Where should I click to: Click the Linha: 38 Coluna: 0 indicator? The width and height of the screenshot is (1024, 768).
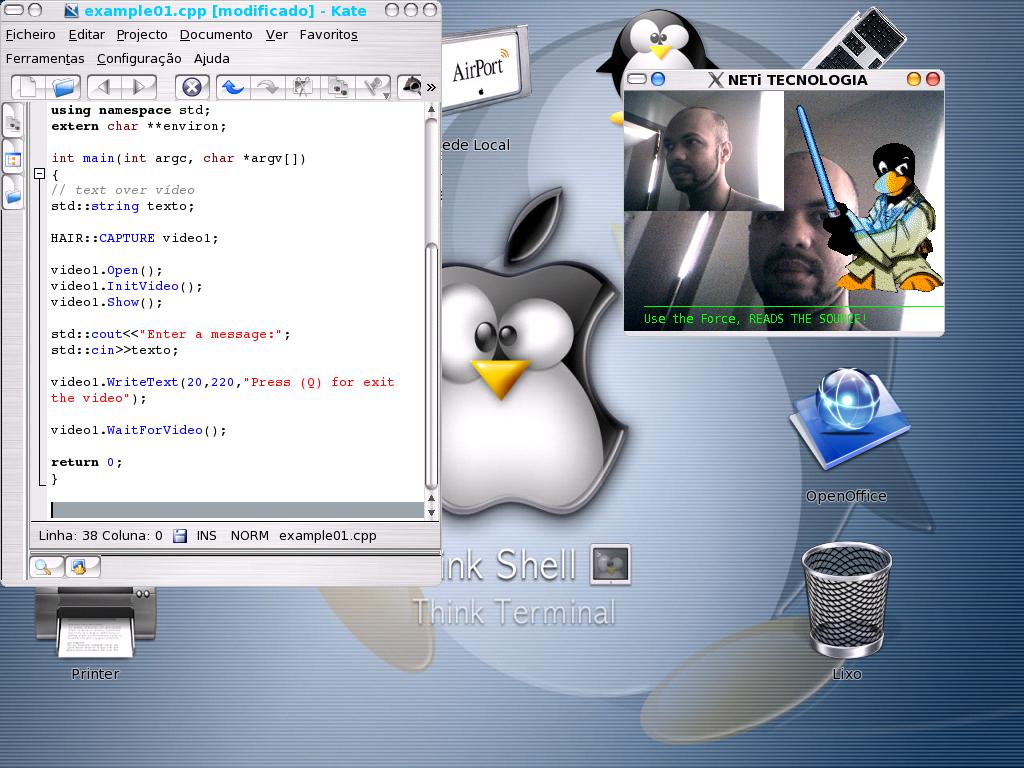point(101,536)
